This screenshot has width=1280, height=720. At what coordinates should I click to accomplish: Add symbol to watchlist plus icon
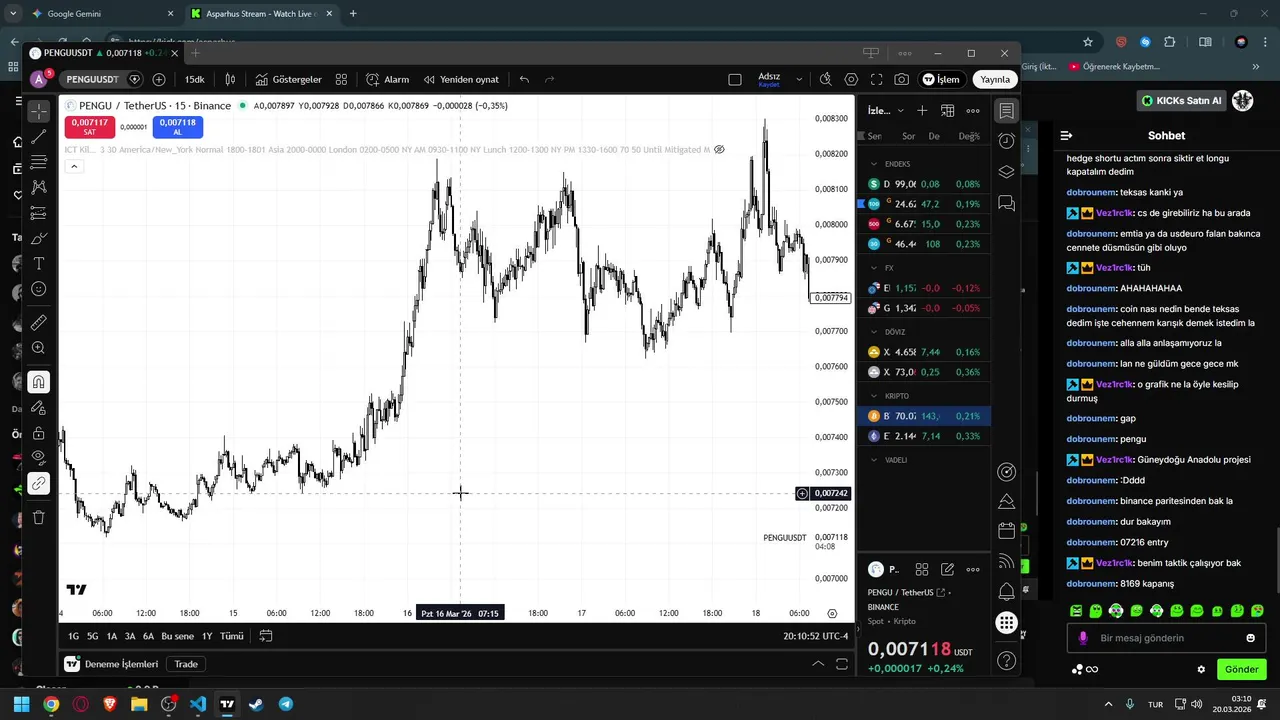pyautogui.click(x=922, y=110)
